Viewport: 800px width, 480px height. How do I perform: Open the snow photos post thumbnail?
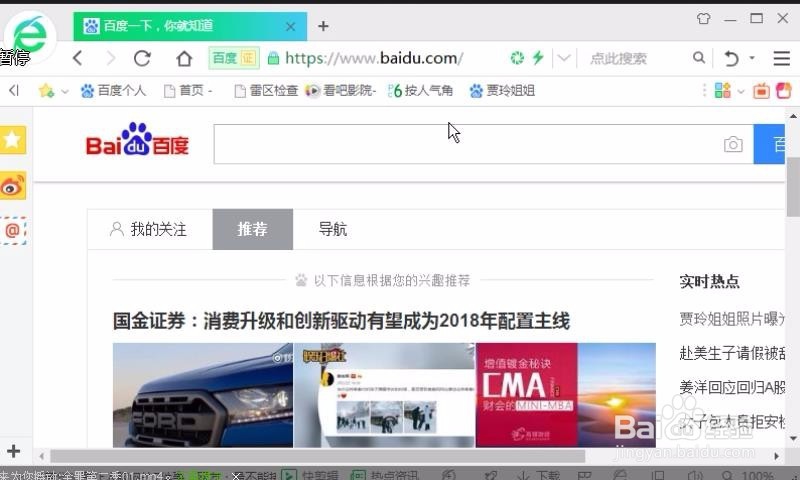[385, 395]
